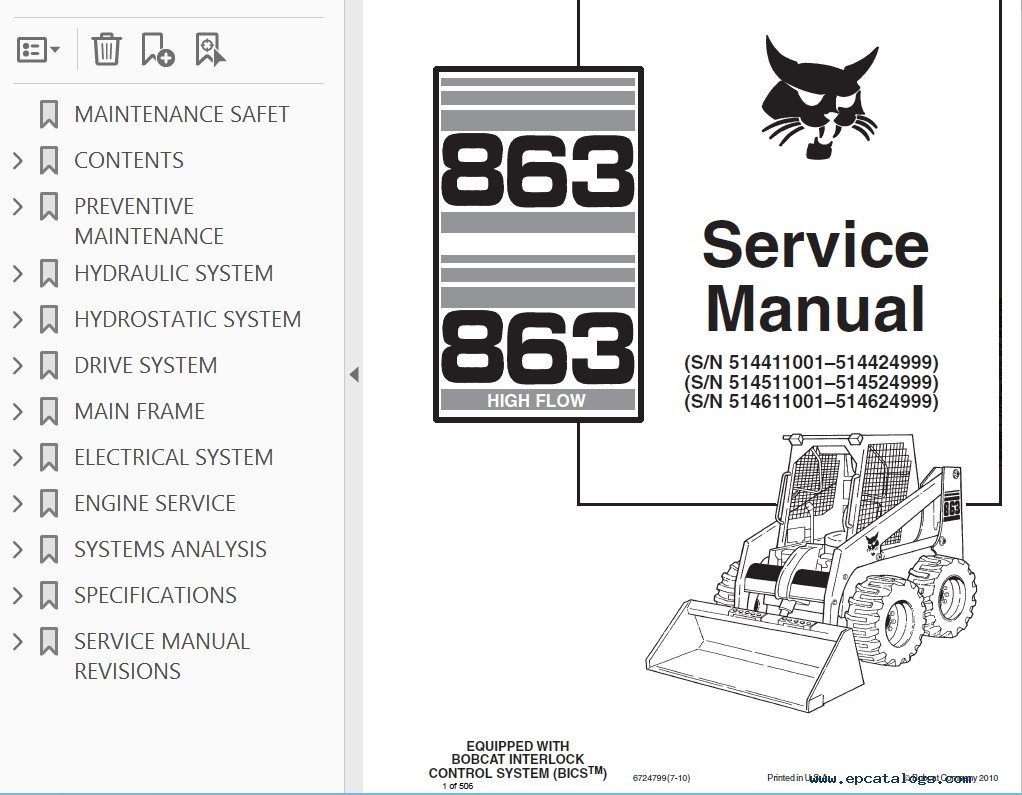This screenshot has height=795, width=1022.
Task: Expand the MAIN FRAME bookmark
Action: point(18,412)
